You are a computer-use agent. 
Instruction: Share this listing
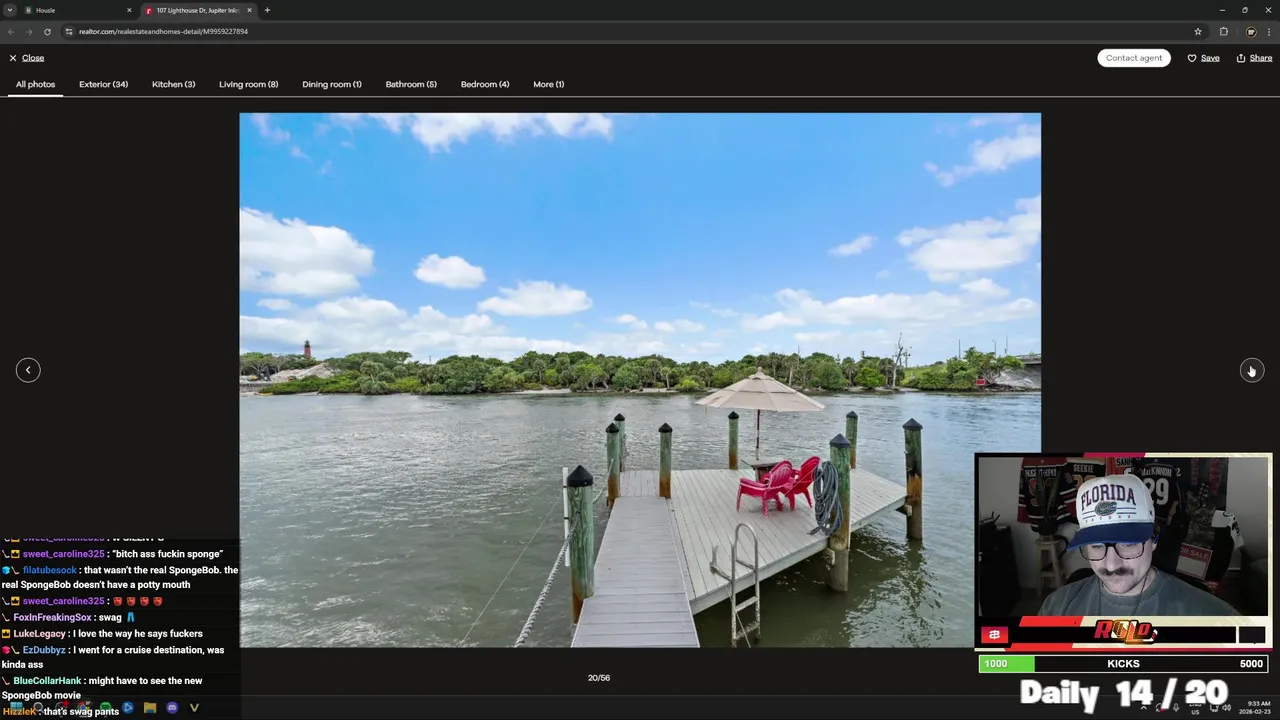coord(1254,58)
